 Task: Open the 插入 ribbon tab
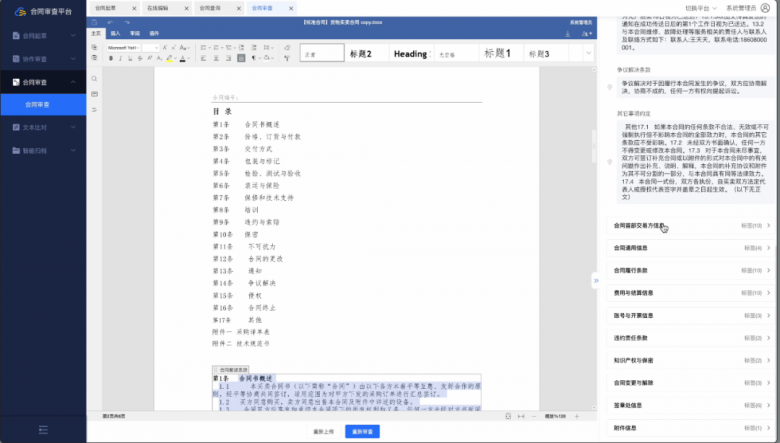(x=115, y=33)
